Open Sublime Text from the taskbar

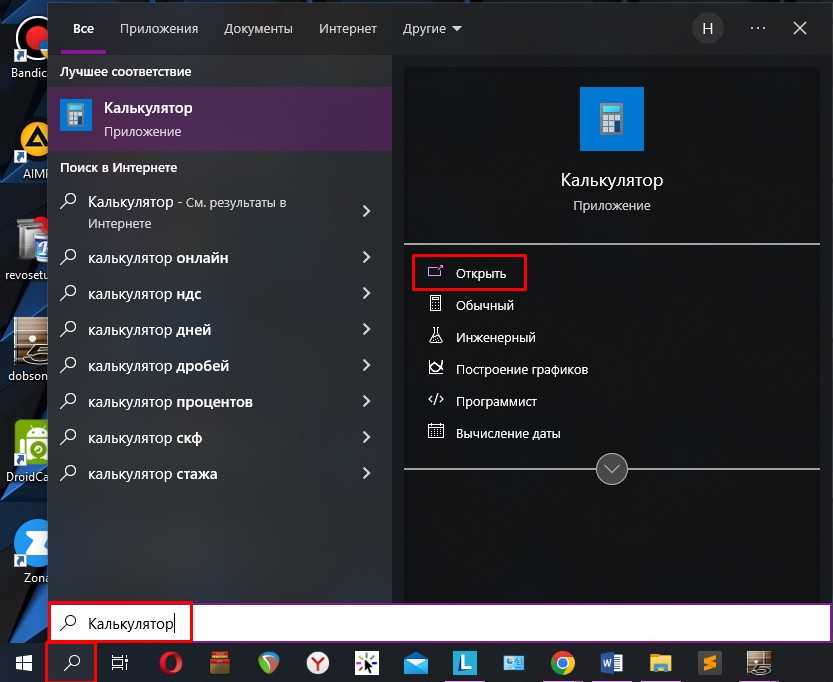(x=709, y=663)
